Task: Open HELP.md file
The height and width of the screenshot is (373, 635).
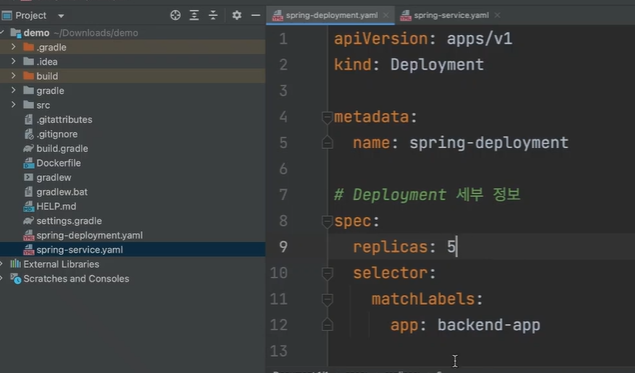Action: click(x=56, y=207)
